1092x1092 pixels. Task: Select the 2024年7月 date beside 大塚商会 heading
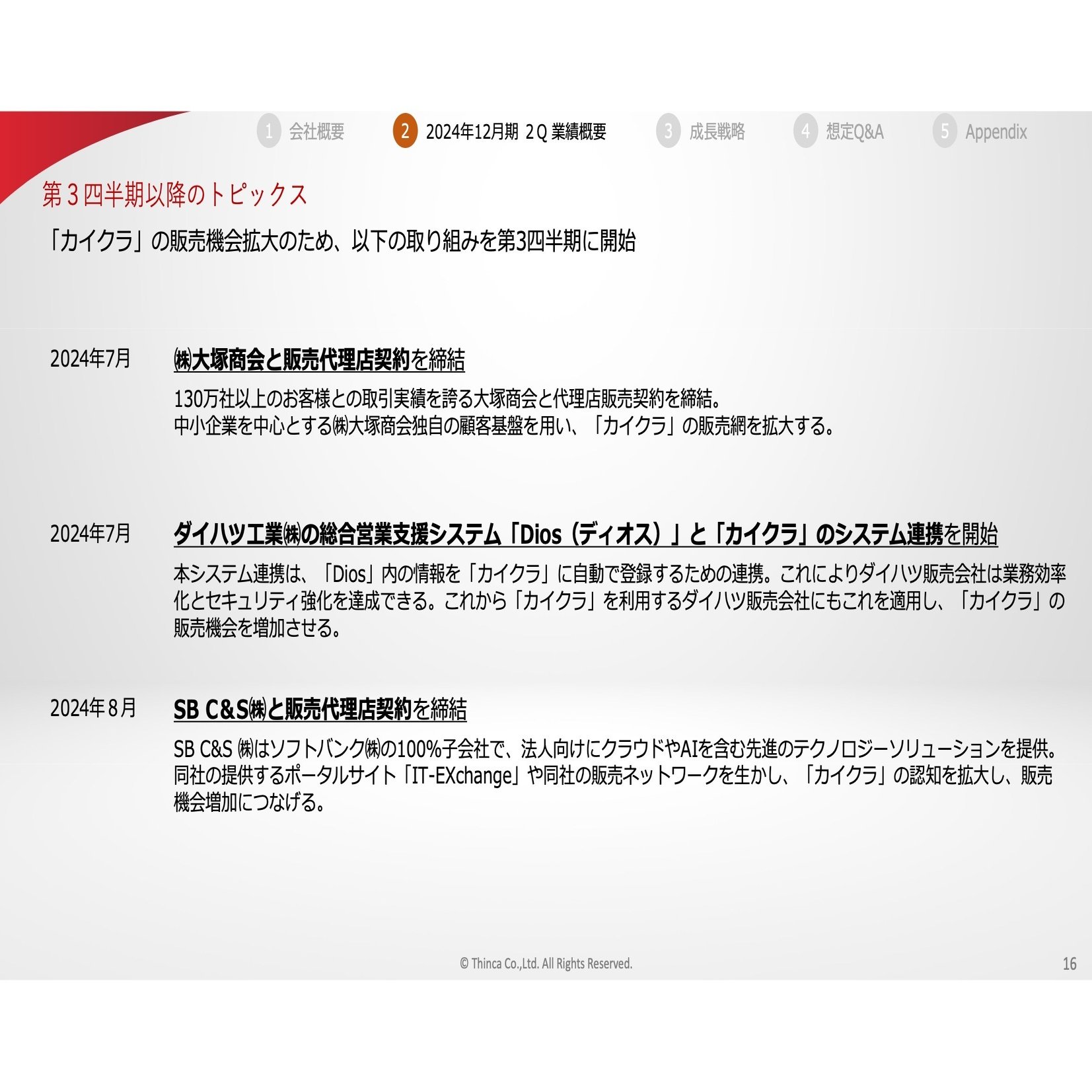91,359
